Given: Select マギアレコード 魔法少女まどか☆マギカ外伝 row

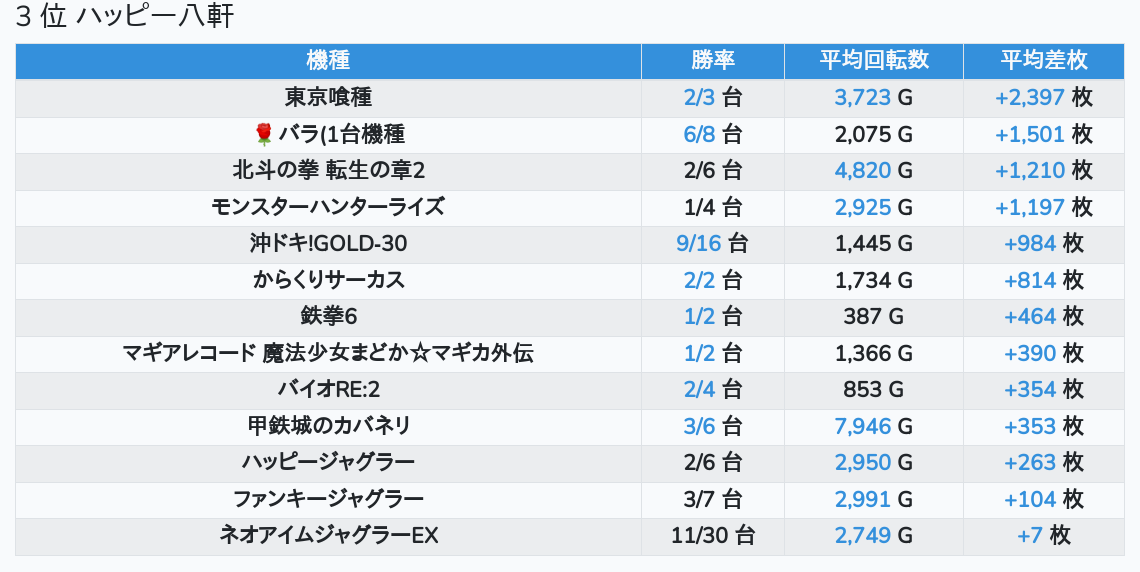Looking at the screenshot, I should 328,353.
